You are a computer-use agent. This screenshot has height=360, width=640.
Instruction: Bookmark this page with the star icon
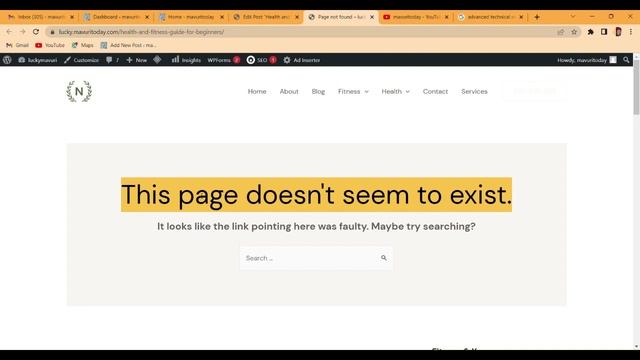click(x=574, y=32)
